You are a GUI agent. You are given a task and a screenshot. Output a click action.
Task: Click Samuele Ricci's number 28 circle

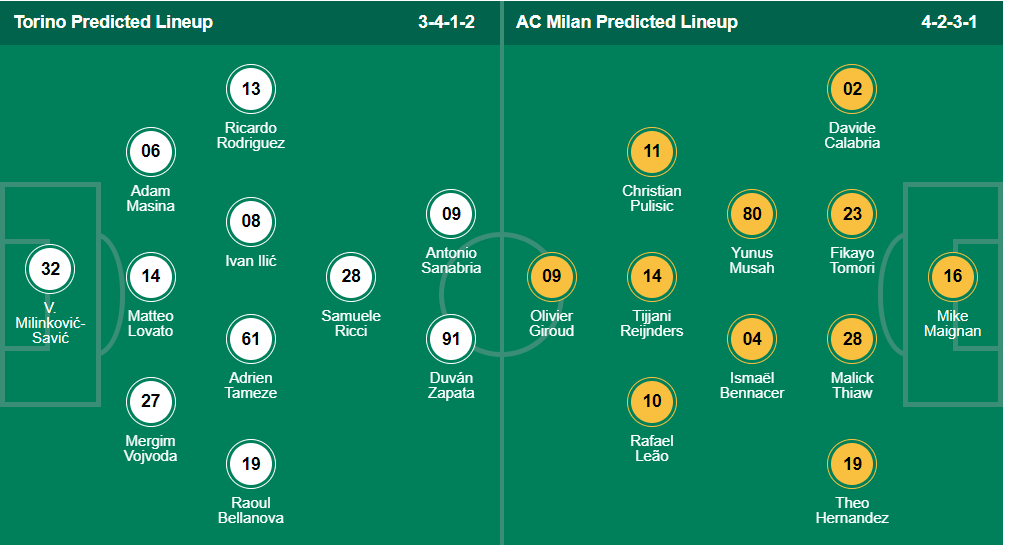351,276
